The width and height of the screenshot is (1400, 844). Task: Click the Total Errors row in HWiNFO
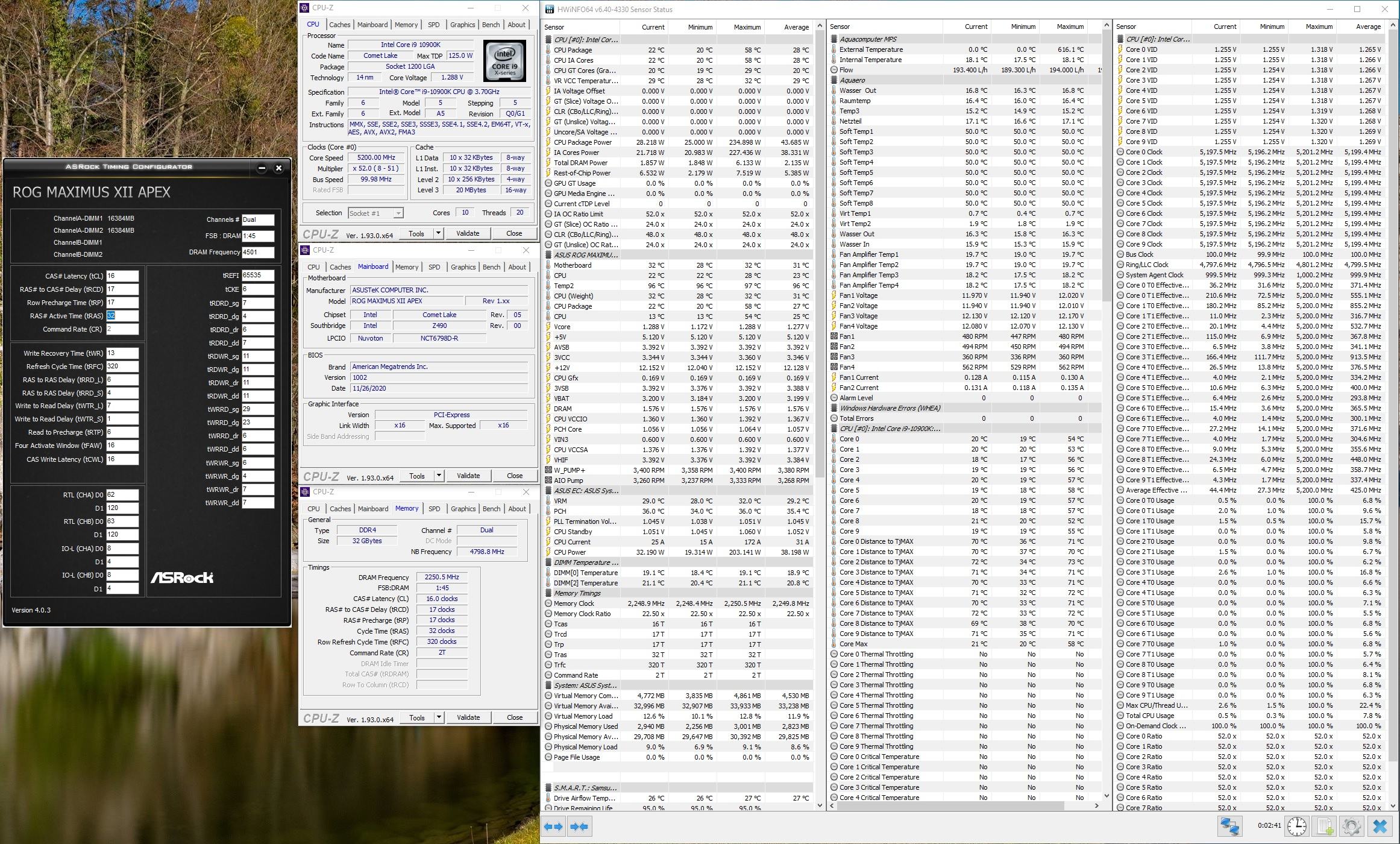[x=965, y=418]
